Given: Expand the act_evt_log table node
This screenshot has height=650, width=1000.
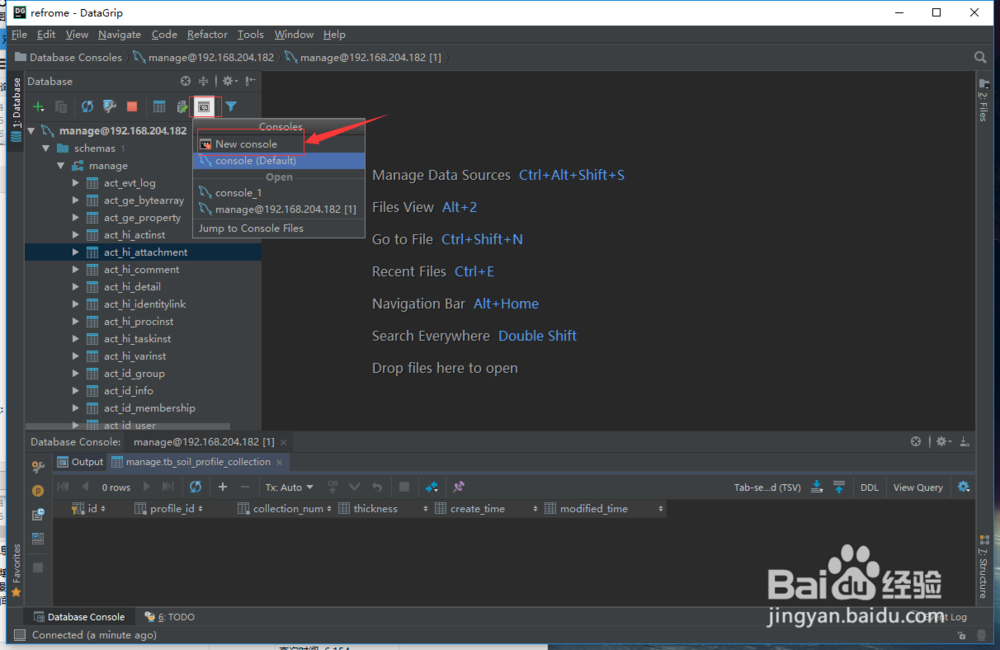Looking at the screenshot, I should [75, 183].
